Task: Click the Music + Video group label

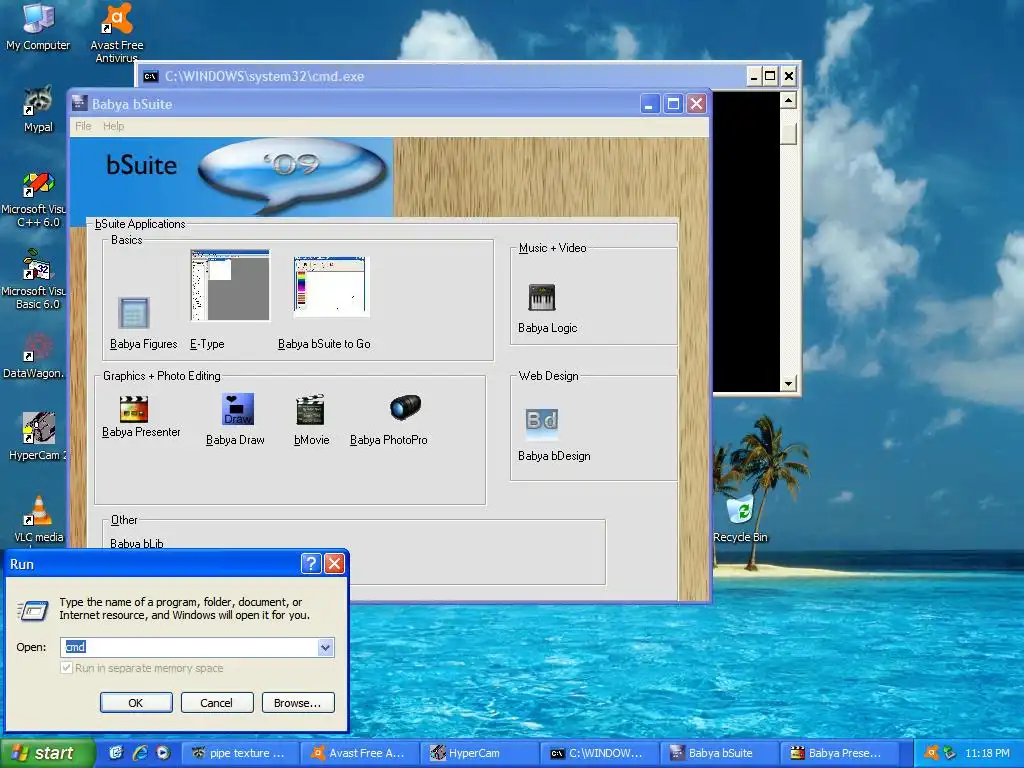Action: [552, 248]
